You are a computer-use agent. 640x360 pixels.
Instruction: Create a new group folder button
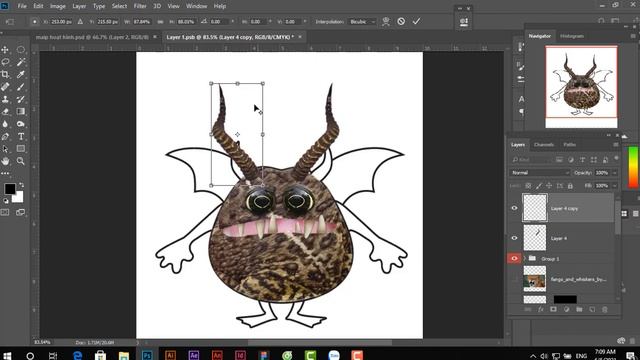(x=579, y=309)
